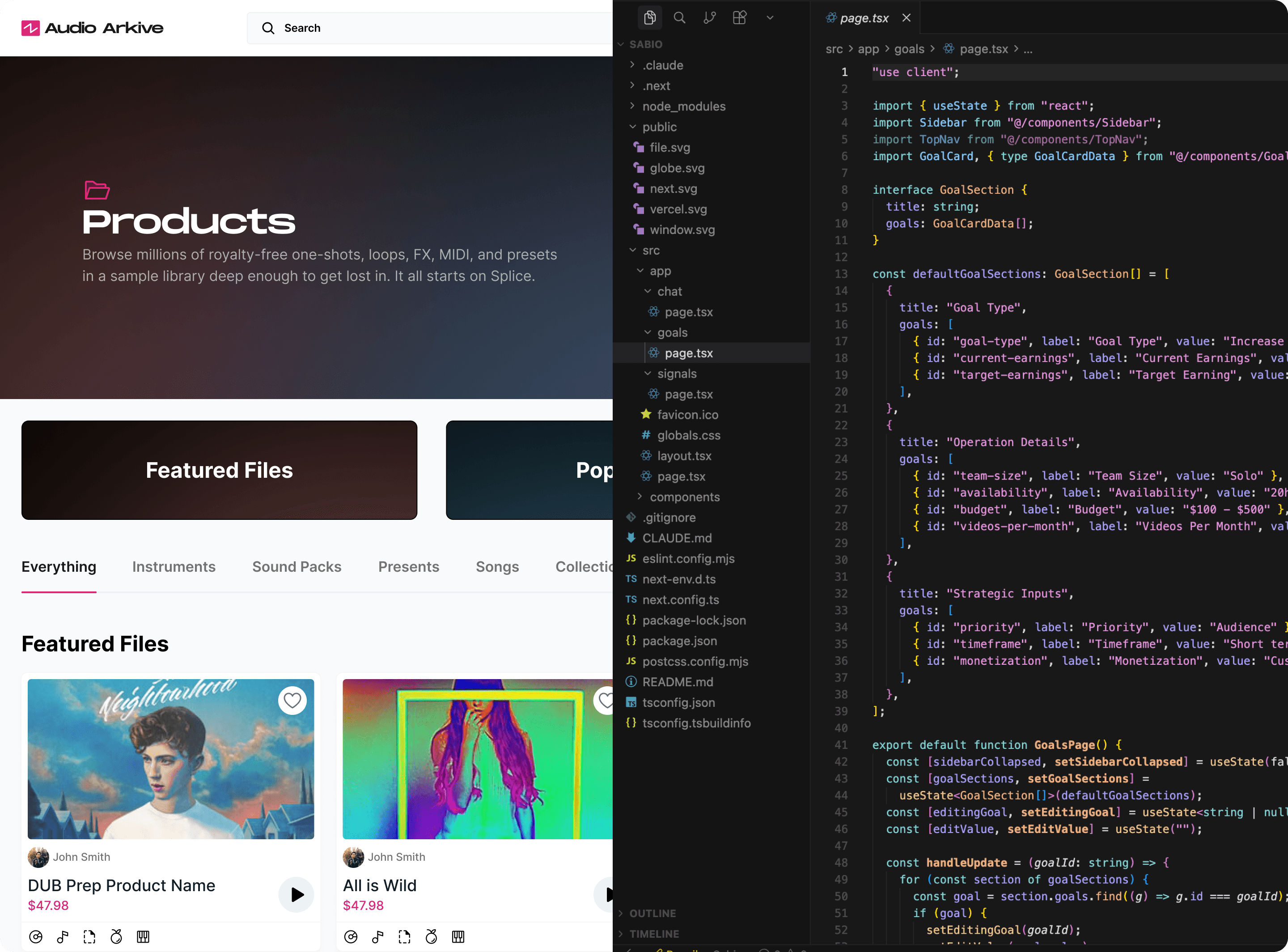The image size is (1288, 952).
Task: Switch to the Instruments tab
Action: coord(174,566)
